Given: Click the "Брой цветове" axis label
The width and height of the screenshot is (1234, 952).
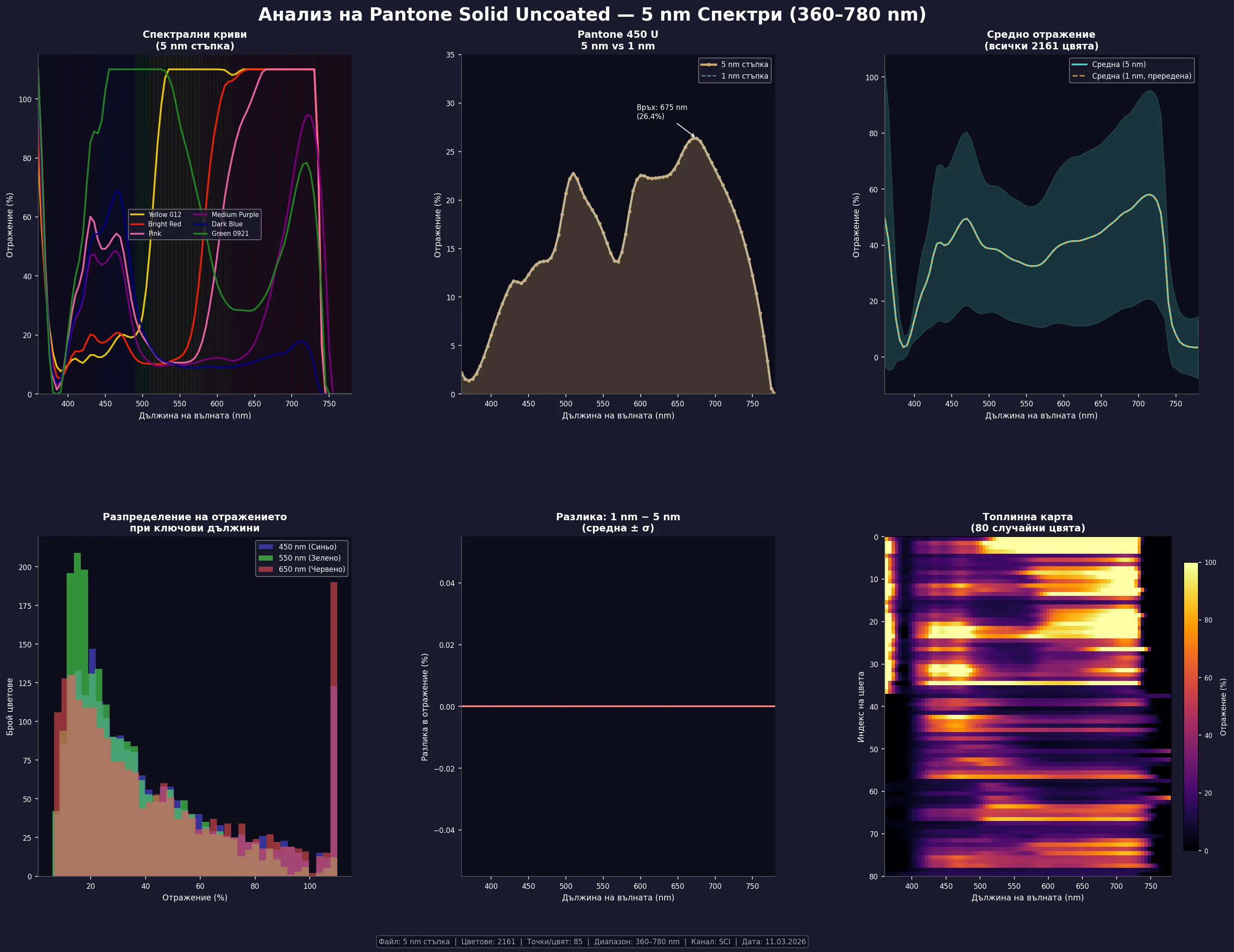Looking at the screenshot, I should point(9,707).
